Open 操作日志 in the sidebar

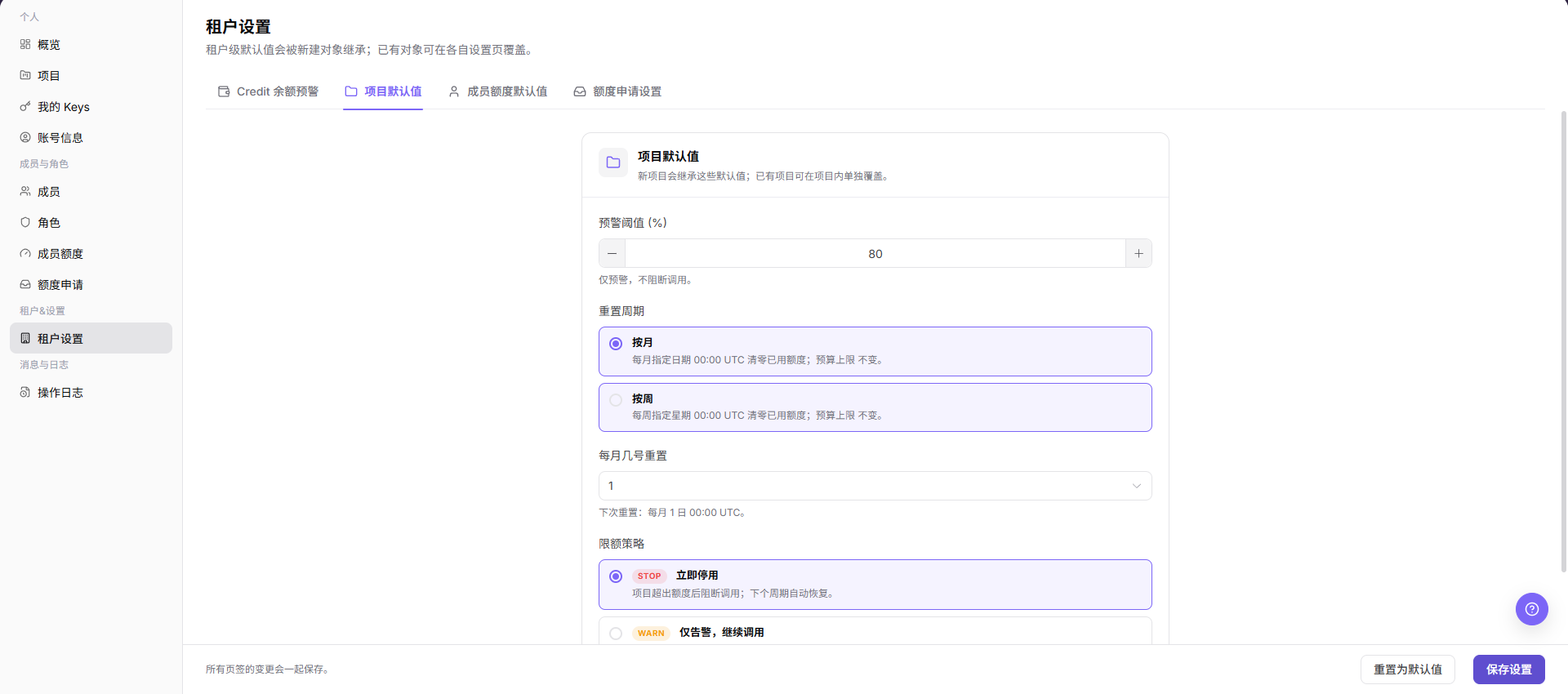click(x=91, y=392)
